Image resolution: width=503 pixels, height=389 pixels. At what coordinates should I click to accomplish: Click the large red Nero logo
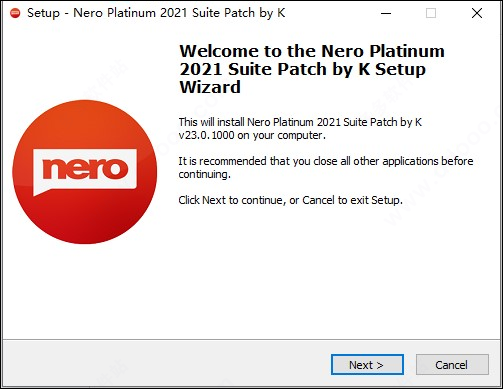pyautogui.click(x=85, y=172)
